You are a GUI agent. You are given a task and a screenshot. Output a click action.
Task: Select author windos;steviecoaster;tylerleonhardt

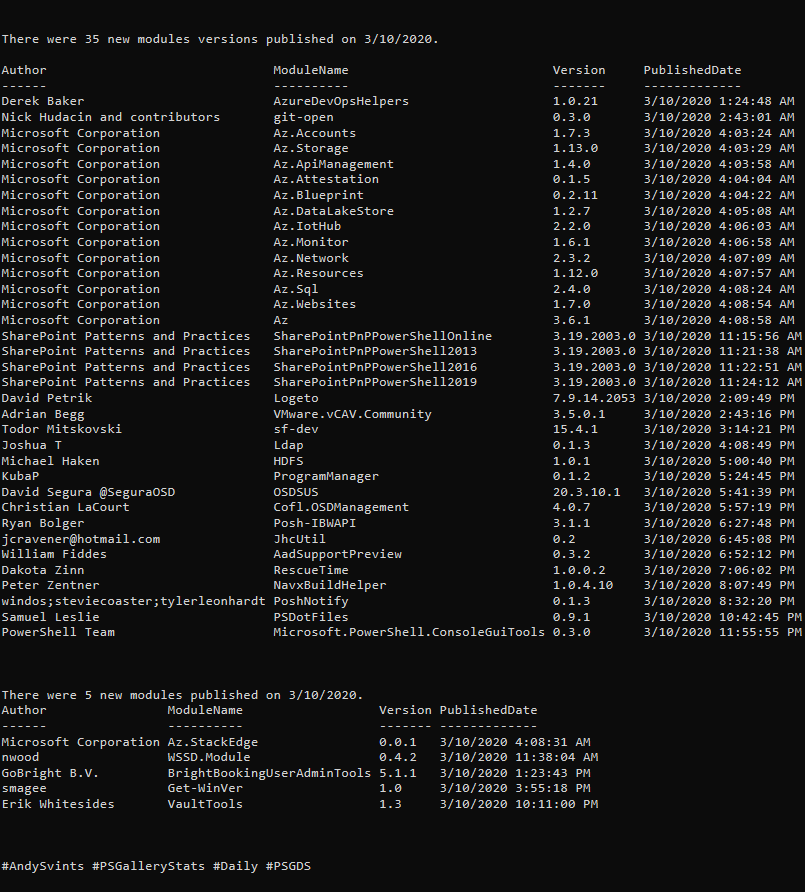133,601
